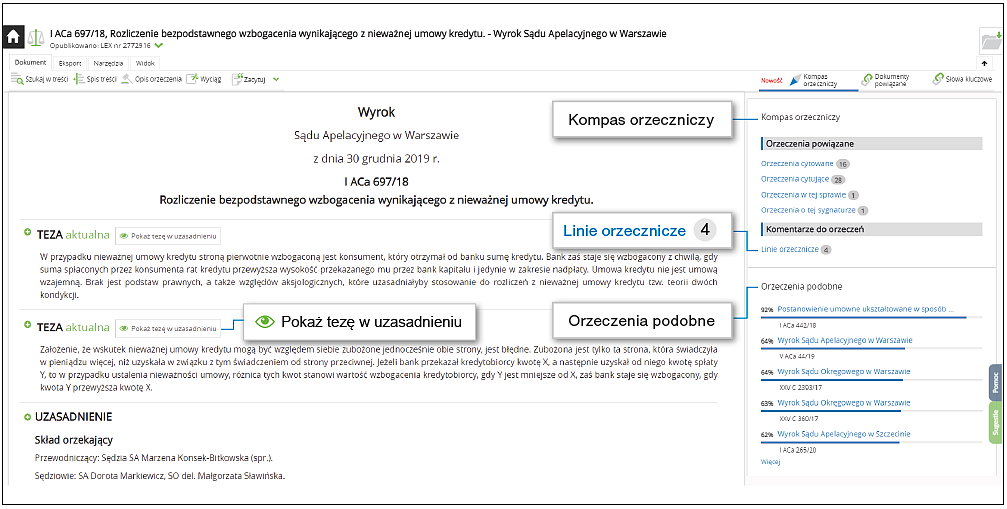This screenshot has width=1007, height=509.
Task: Click the 92% similarity bar for Postanowienie umowne
Action: [863, 316]
